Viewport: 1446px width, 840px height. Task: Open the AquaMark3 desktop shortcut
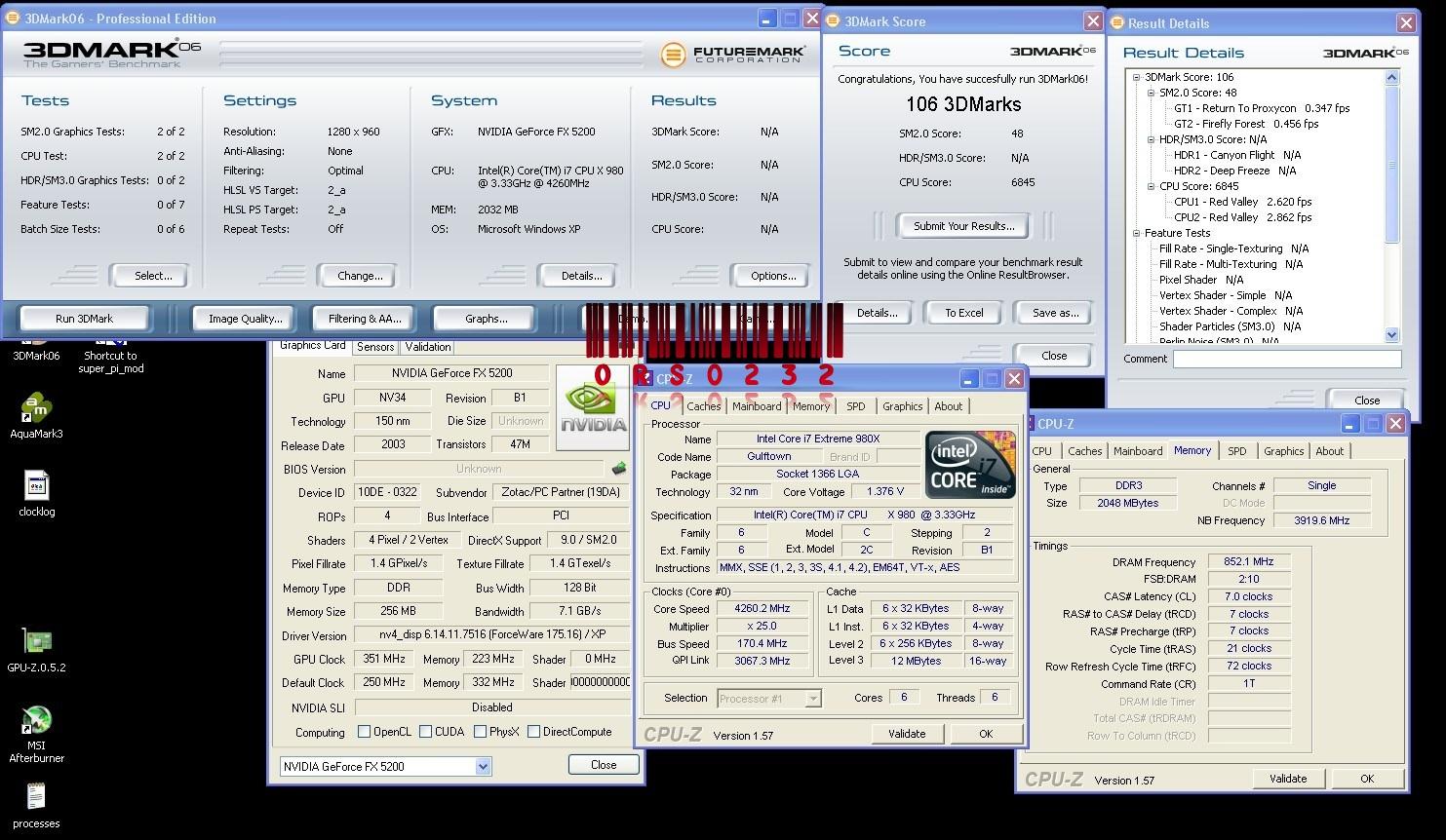point(36,416)
